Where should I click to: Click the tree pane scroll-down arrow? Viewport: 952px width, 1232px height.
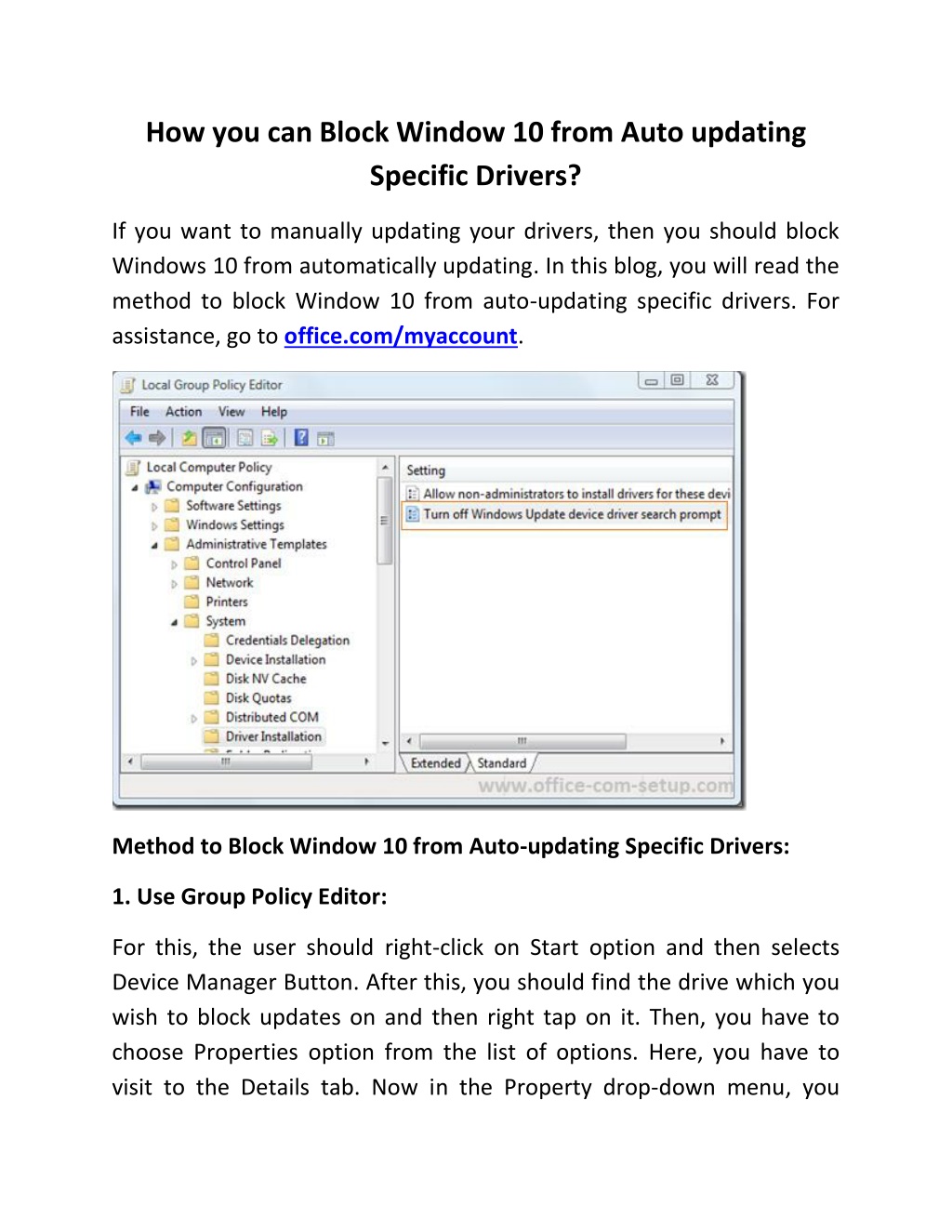click(x=385, y=743)
